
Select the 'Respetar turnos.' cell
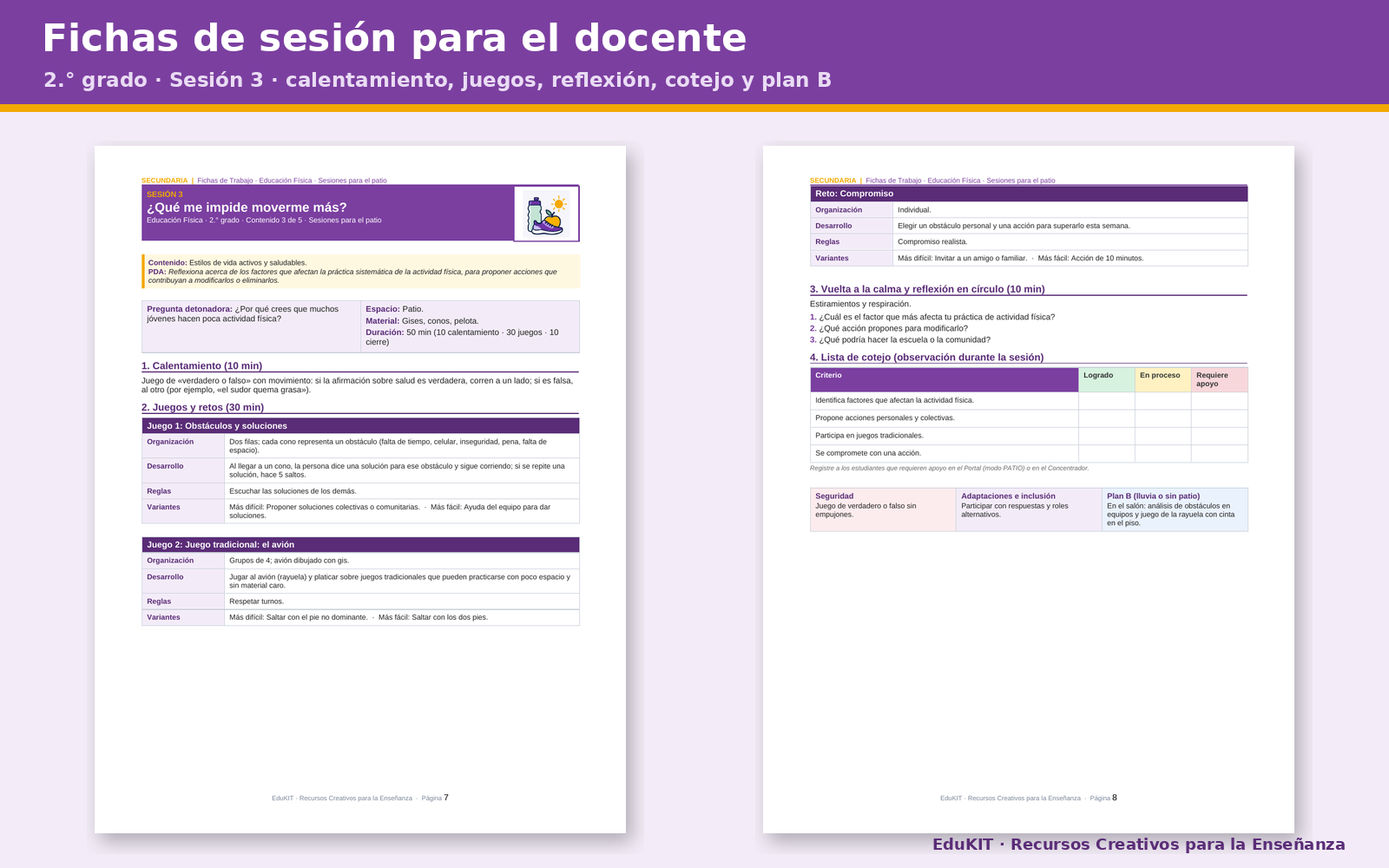click(x=402, y=602)
